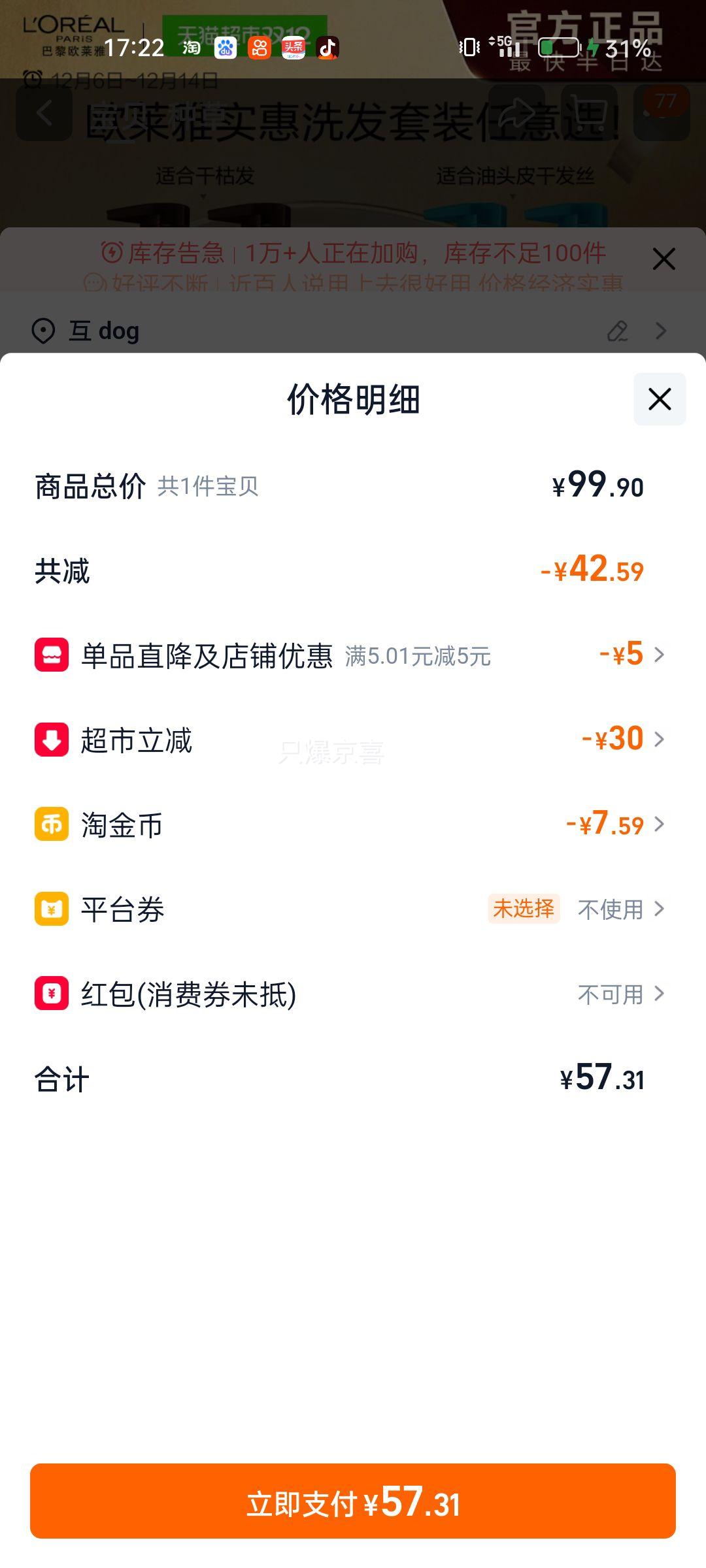Open 平台券 coupon selection showing 不使用
The width and height of the screenshot is (706, 1568).
(x=620, y=909)
